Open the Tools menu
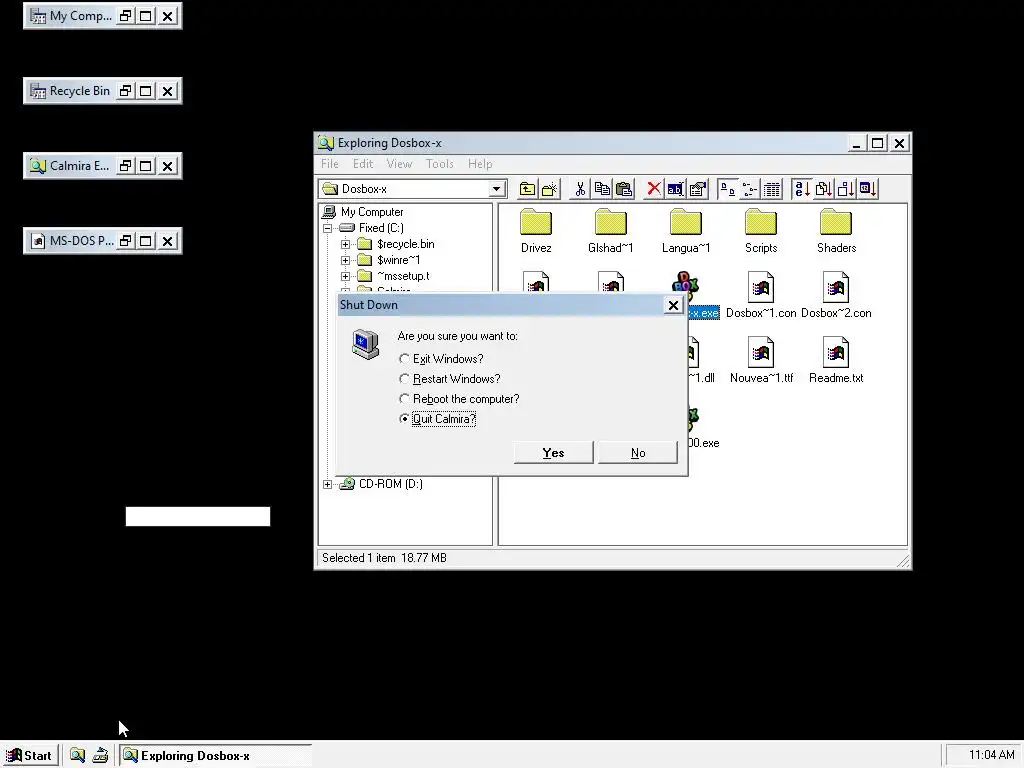Viewport: 1024px width, 768px height. tap(440, 164)
